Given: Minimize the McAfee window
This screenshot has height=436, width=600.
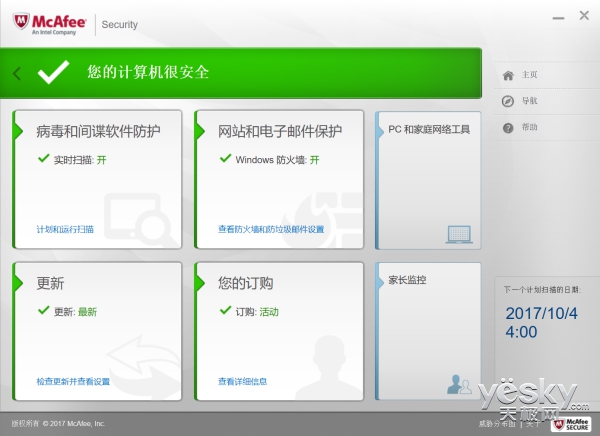Looking at the screenshot, I should pyautogui.click(x=558, y=18).
